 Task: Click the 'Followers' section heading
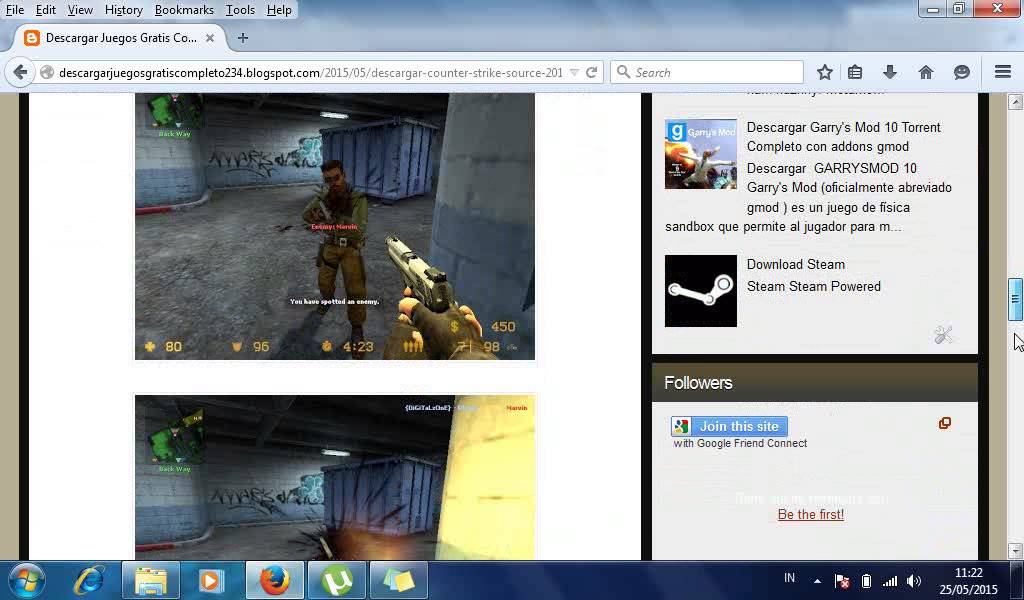point(698,383)
